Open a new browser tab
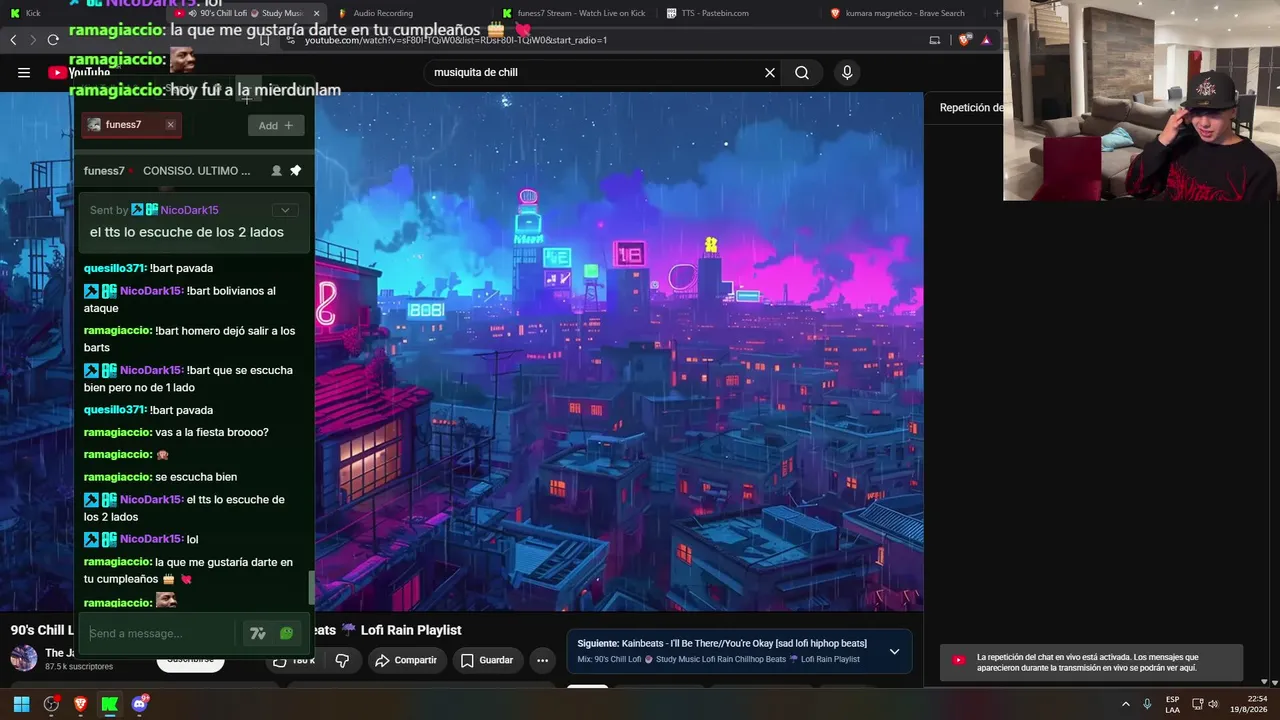 pyautogui.click(x=996, y=13)
